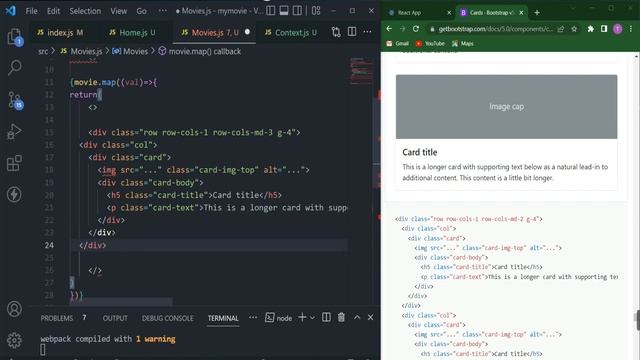Screen dimensions: 640x360
Task: Maximize the panel with chevron up
Action: 357,317
